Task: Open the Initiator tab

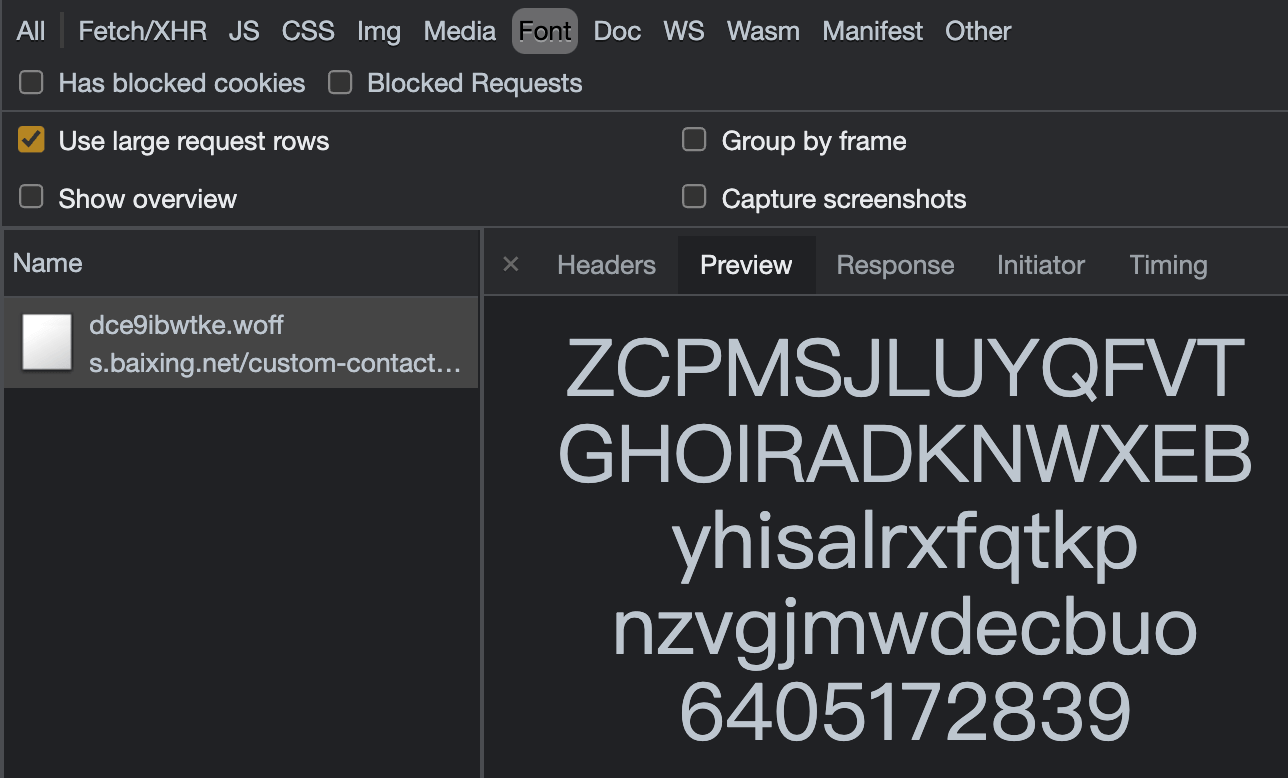Action: pyautogui.click(x=1040, y=265)
